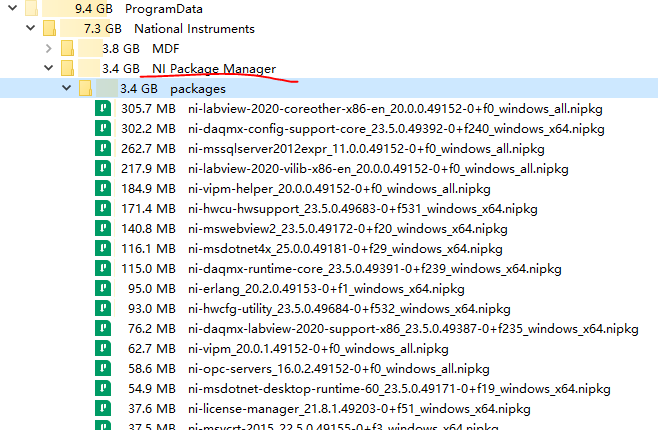Click the 9.4 GB size value
The height and width of the screenshot is (430, 658).
(x=94, y=8)
